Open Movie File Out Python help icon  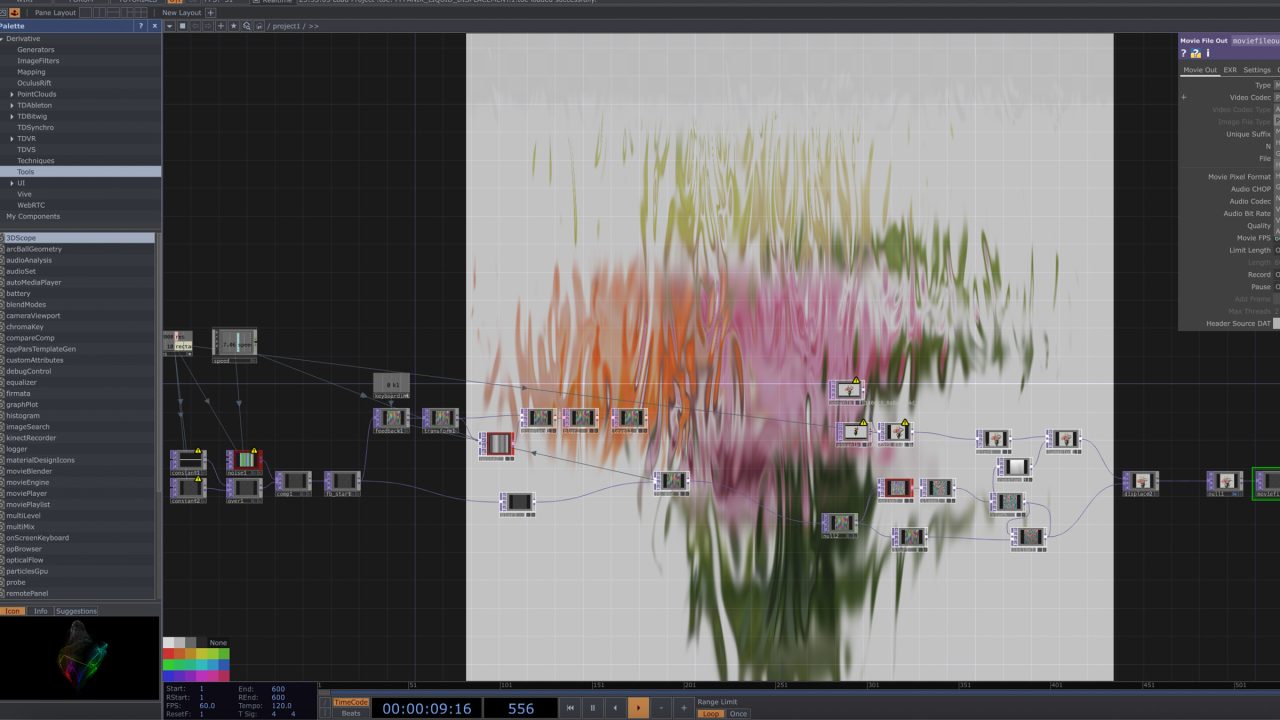pyautogui.click(x=1195, y=53)
